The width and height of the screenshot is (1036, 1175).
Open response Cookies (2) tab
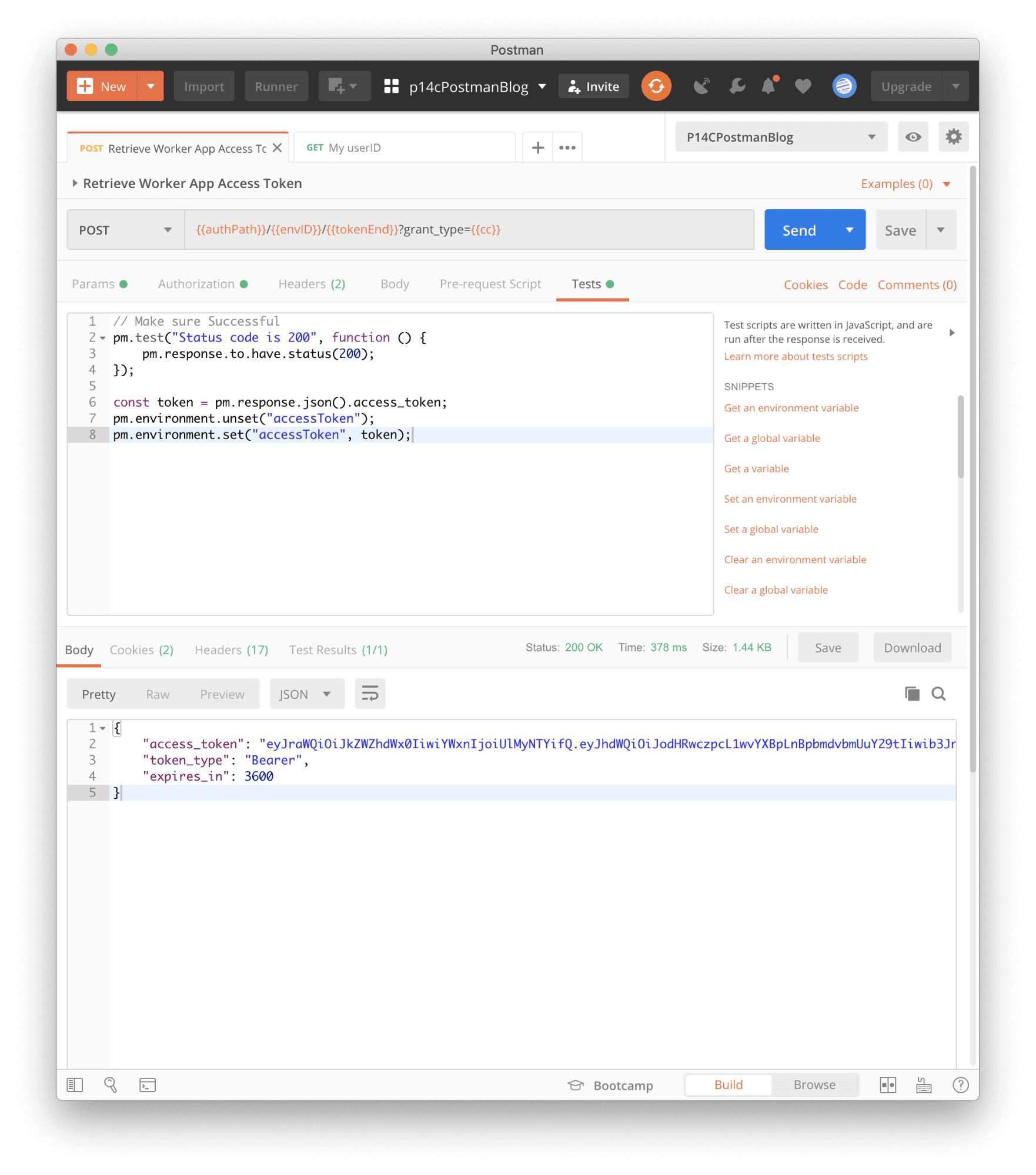142,650
